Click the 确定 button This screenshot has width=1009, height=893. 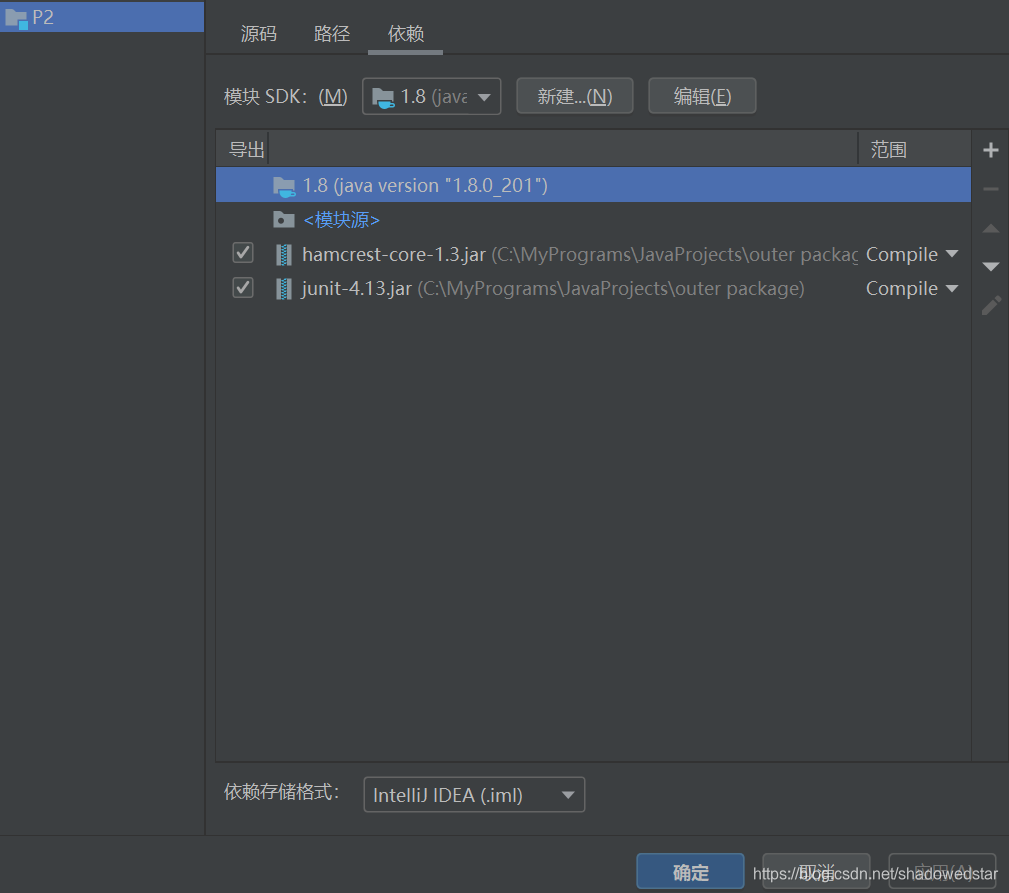[x=690, y=872]
